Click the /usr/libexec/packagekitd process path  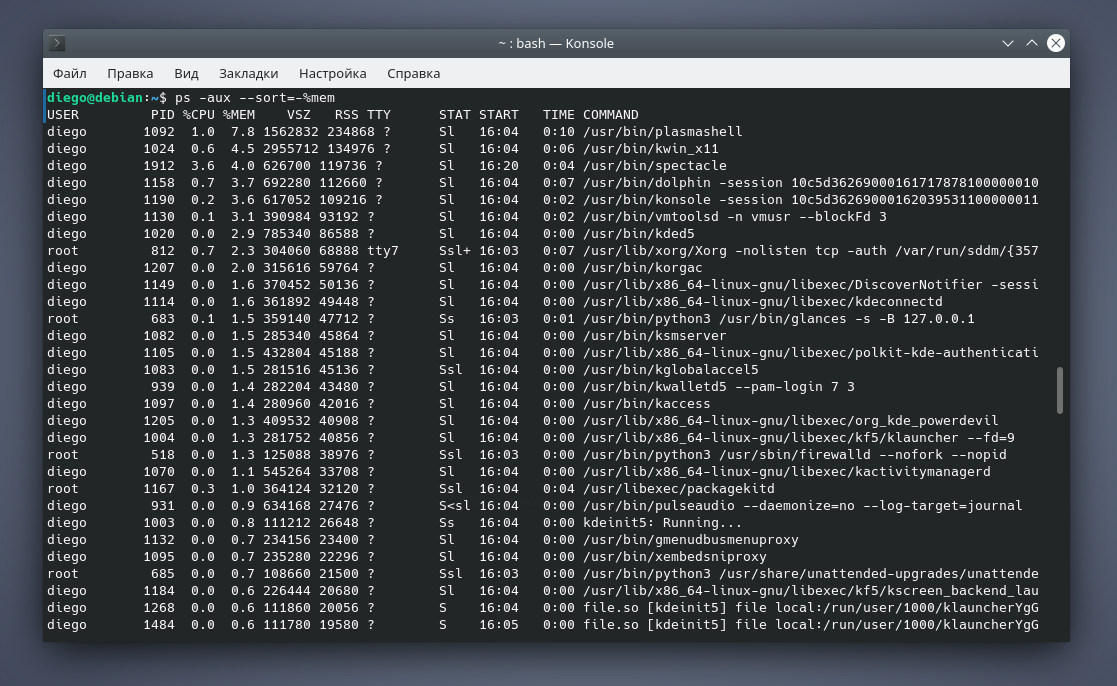point(678,488)
